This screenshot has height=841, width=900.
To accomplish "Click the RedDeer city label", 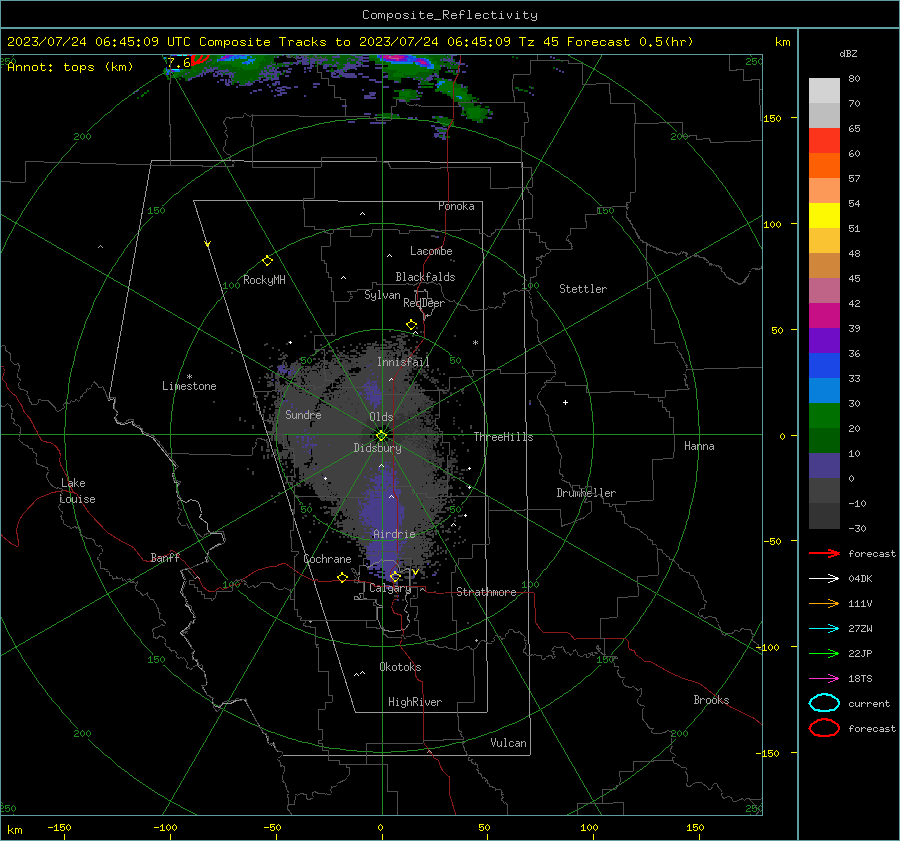I will tap(424, 303).
